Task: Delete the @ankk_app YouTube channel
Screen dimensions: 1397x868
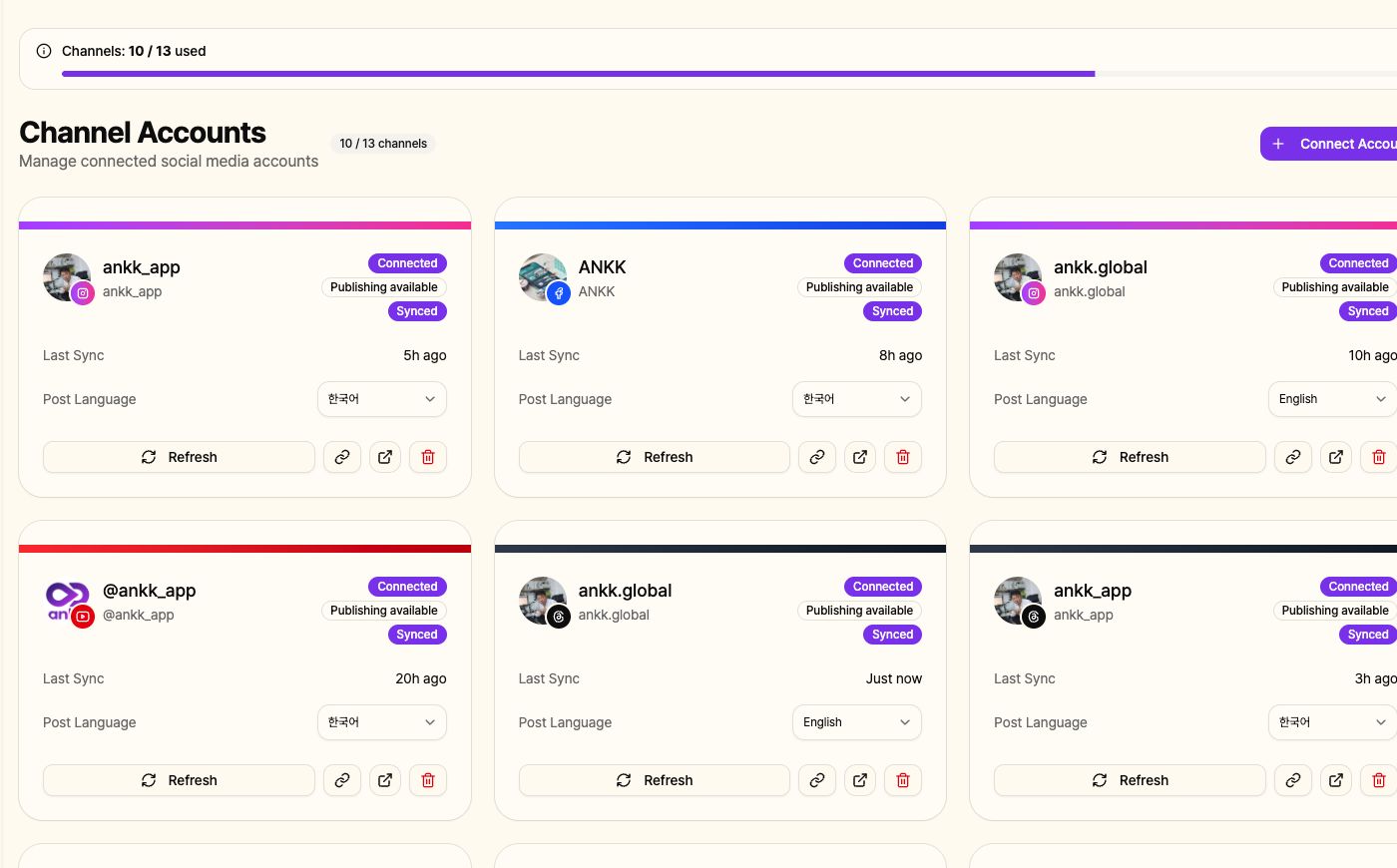Action: pyautogui.click(x=428, y=780)
